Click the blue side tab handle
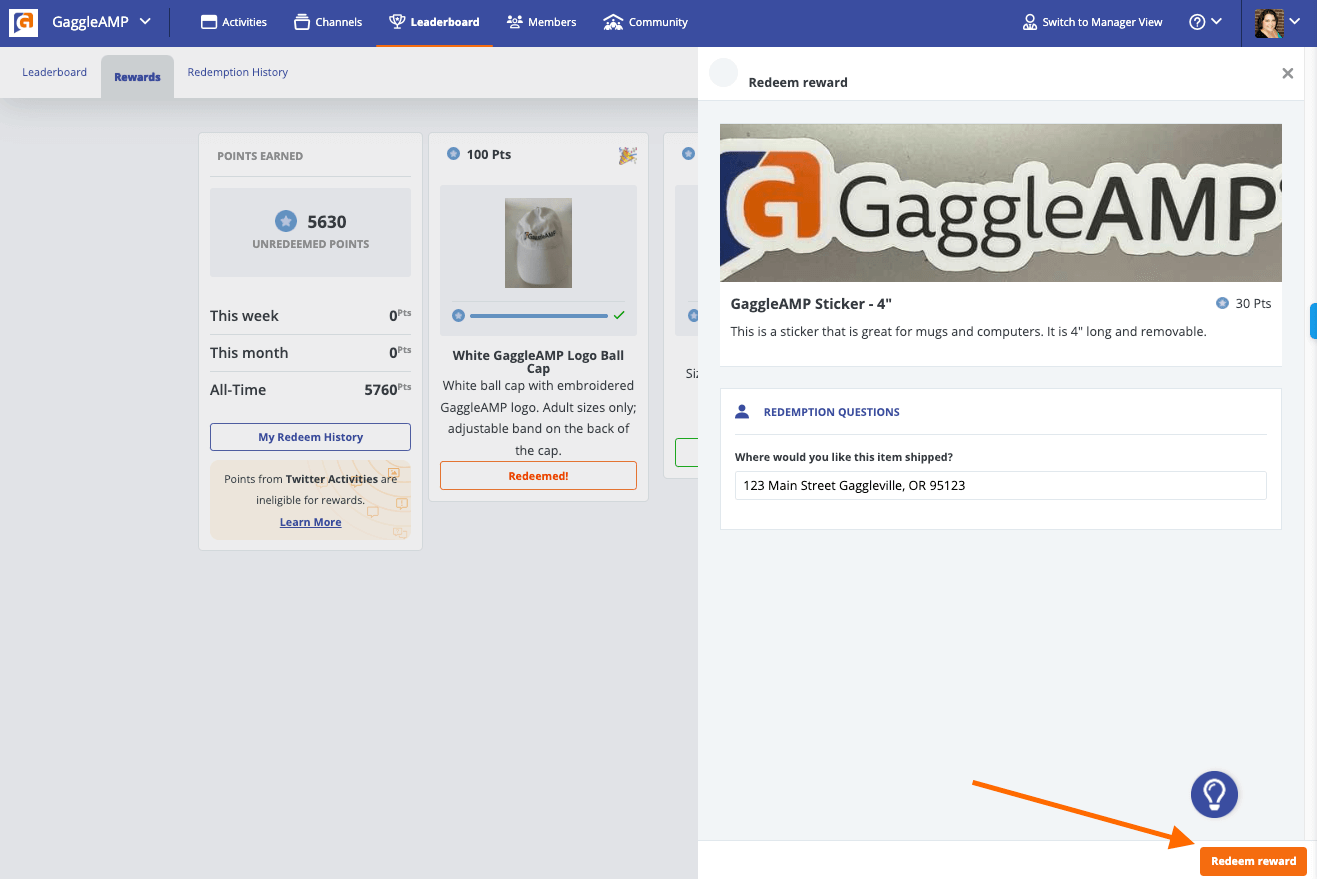 pos(1313,321)
